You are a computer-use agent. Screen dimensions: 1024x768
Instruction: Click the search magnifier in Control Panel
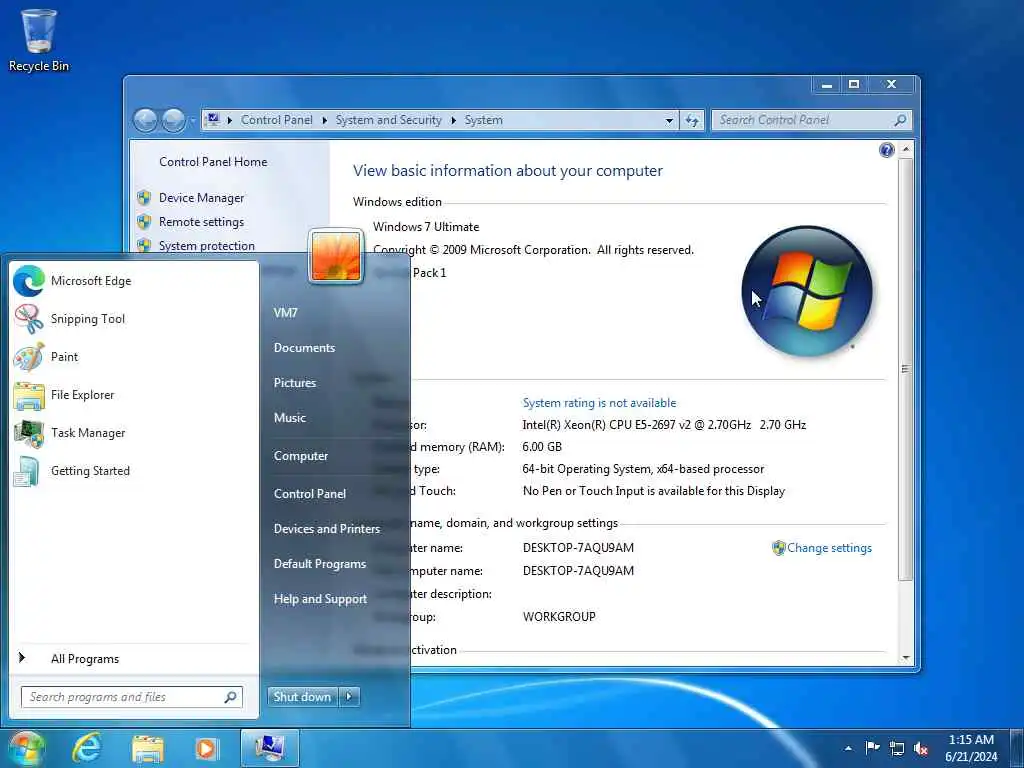(900, 120)
